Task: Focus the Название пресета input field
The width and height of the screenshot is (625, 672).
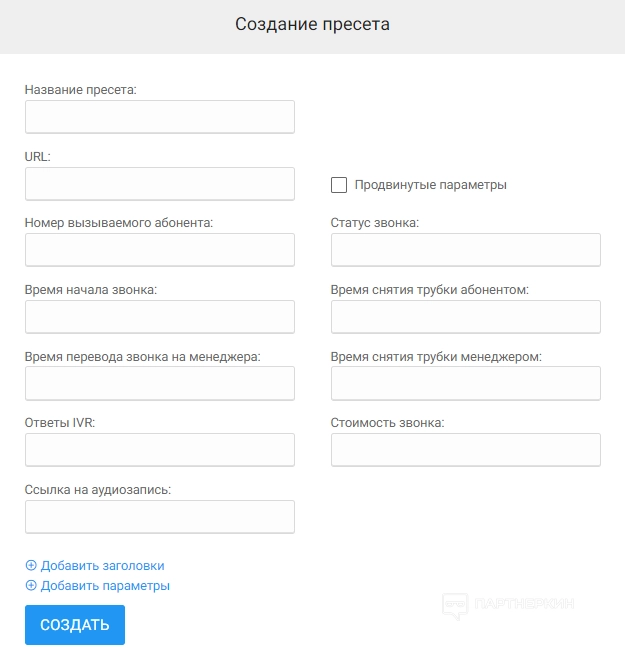Action: (160, 117)
